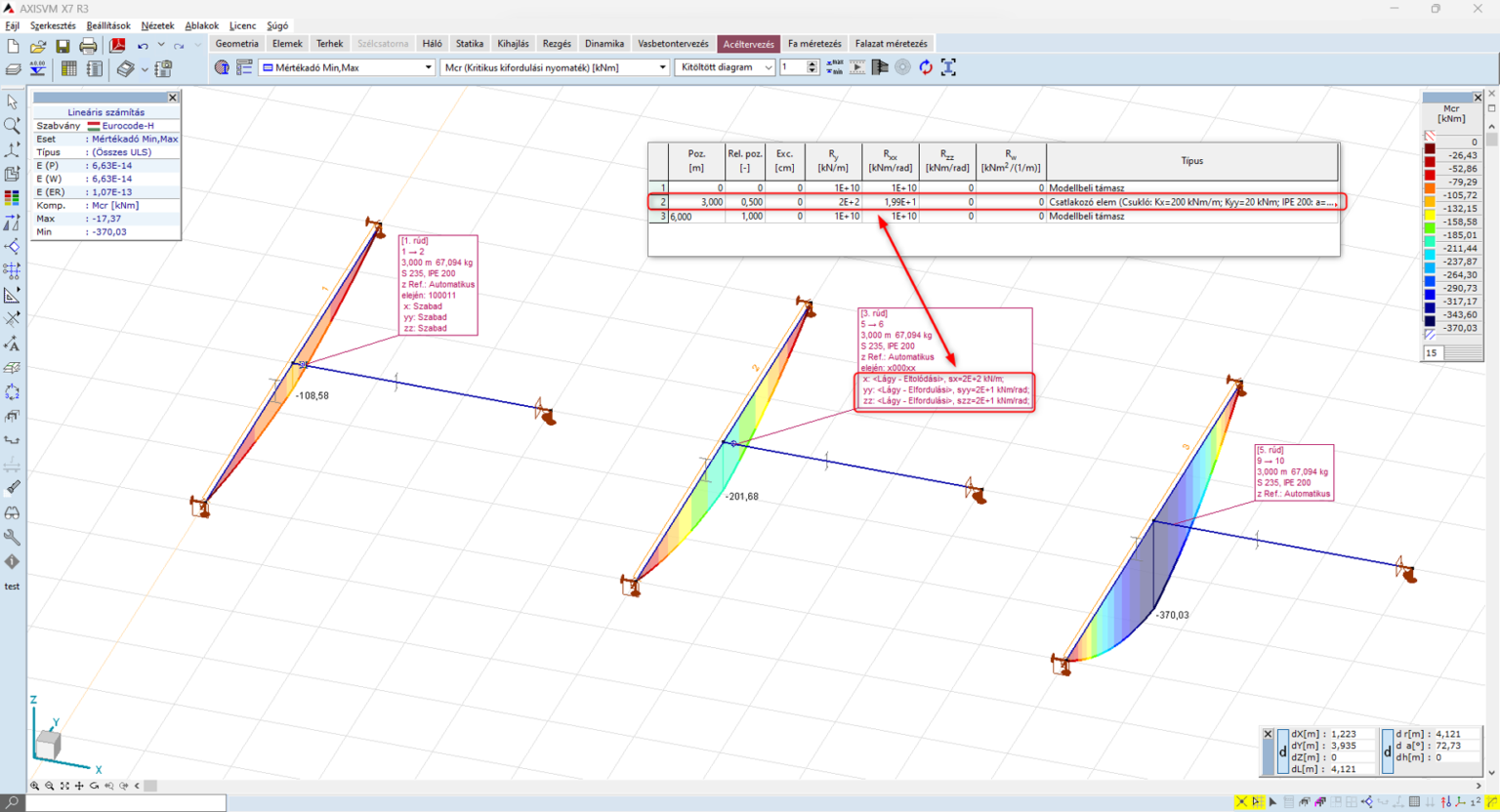Click the test button in the left sidebar

(x=13, y=587)
